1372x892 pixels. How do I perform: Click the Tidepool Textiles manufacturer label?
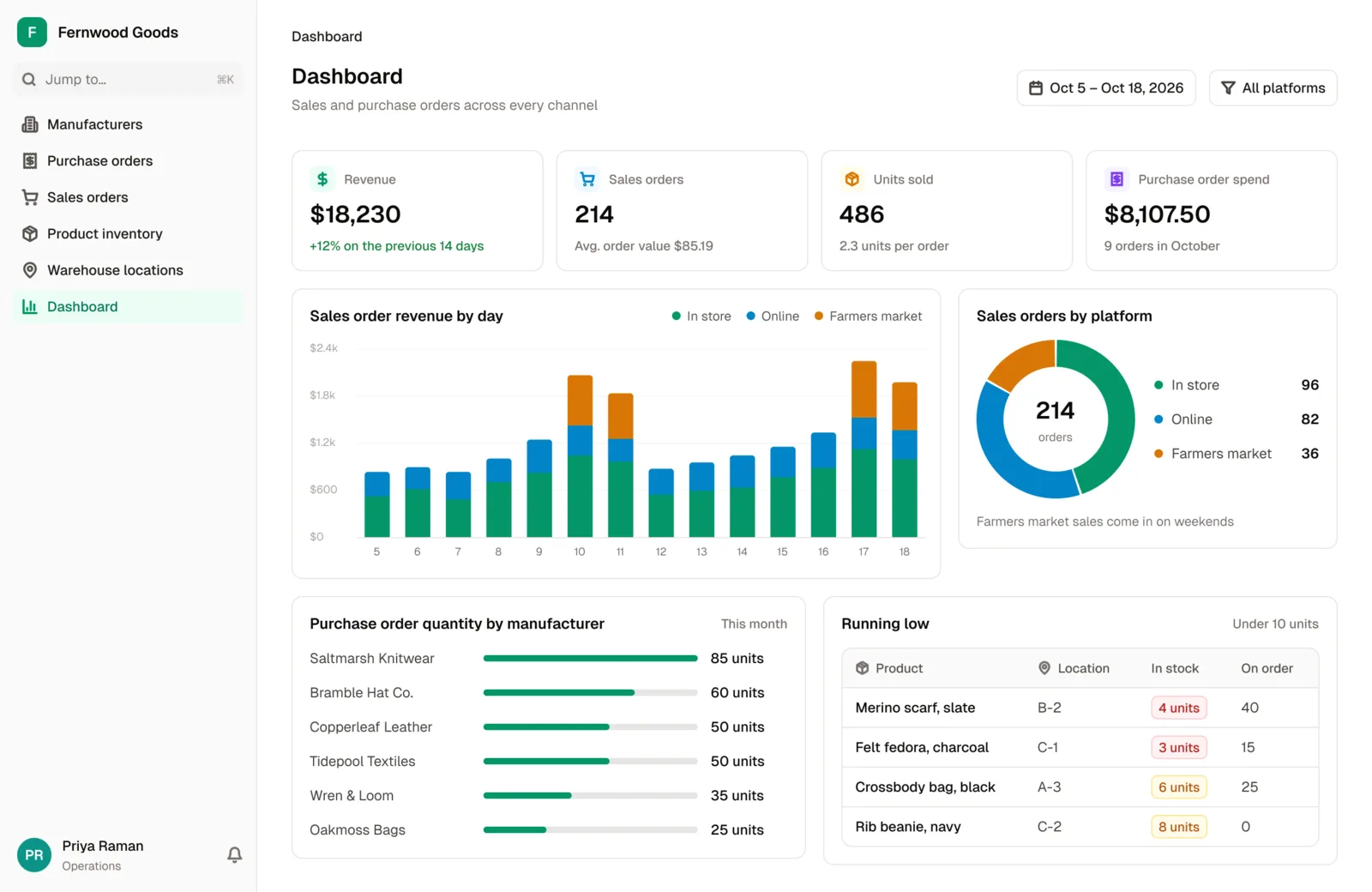[362, 762]
